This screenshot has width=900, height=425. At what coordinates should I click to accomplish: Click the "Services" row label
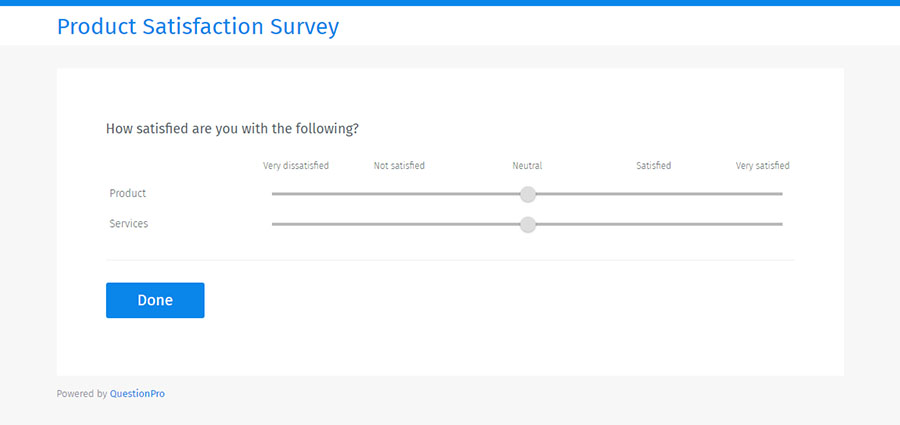(x=129, y=224)
